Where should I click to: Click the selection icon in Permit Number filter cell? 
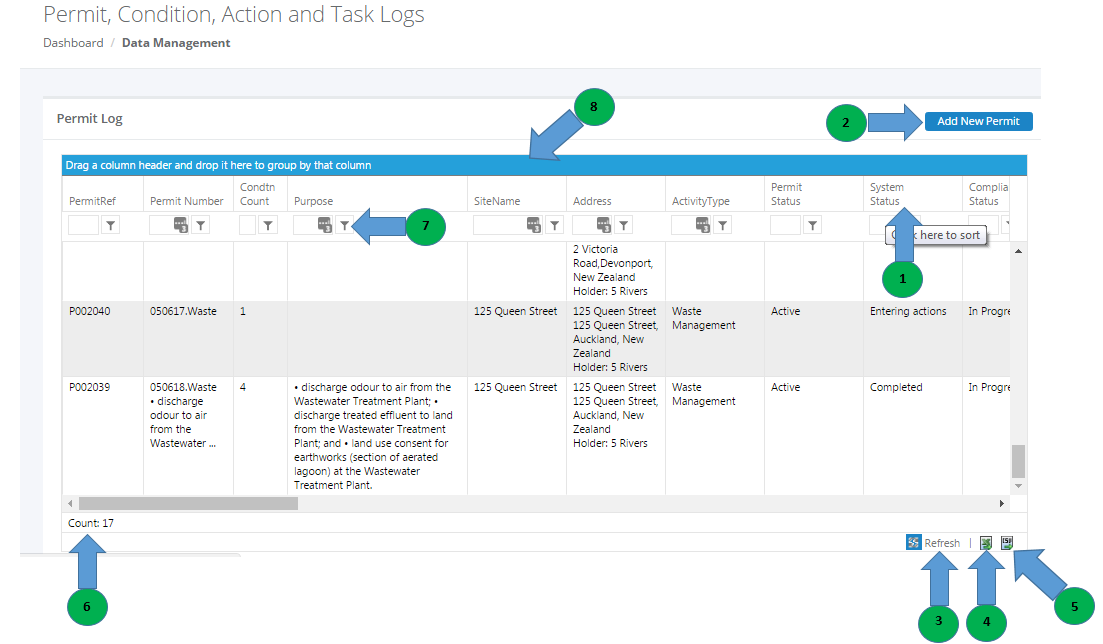point(181,224)
